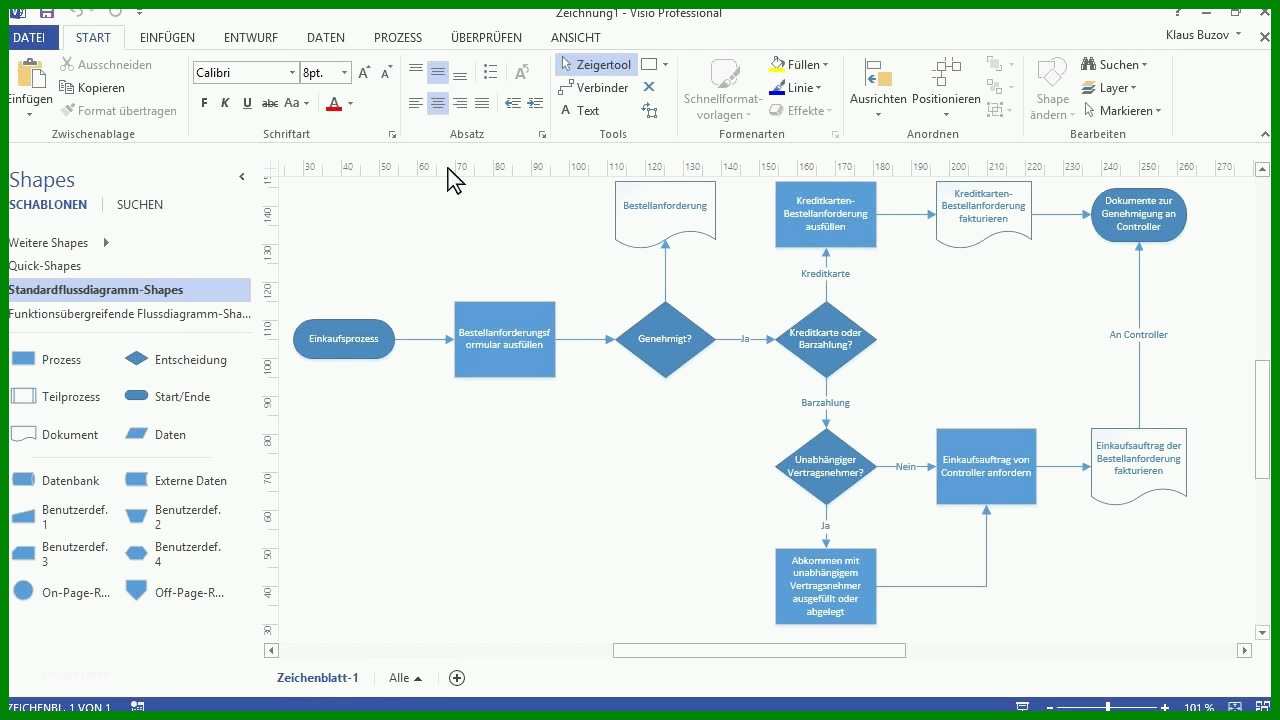This screenshot has width=1280, height=720.
Task: Select the text block rotate tool
Action: tap(650, 111)
